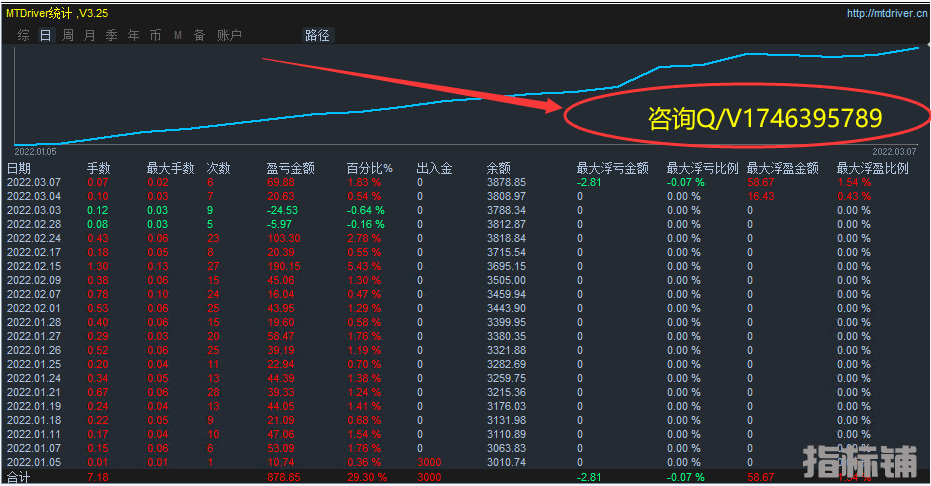
Task: Open the 季 quarterly tab
Action: 111,35
